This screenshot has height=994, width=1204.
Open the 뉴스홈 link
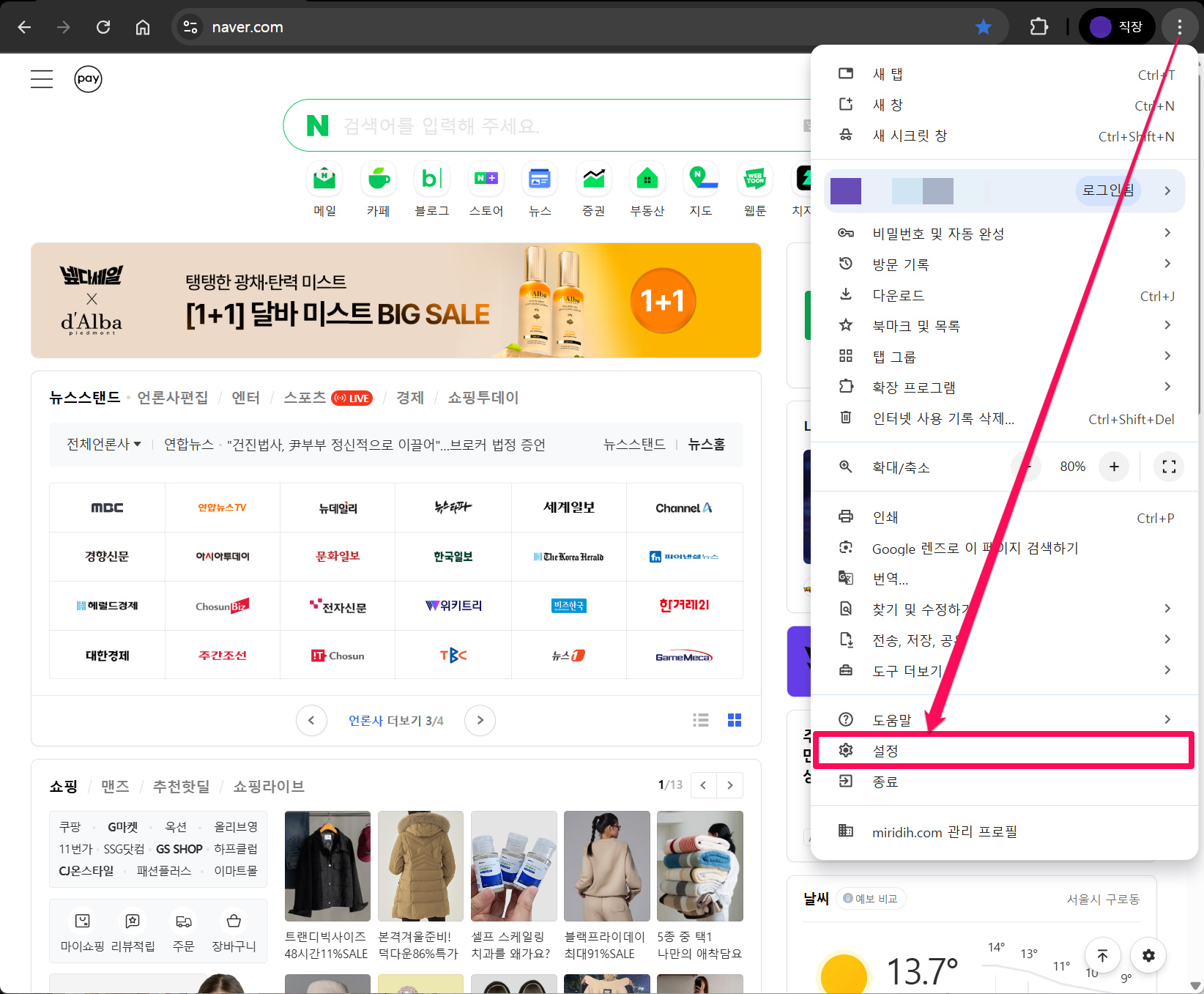pos(706,445)
